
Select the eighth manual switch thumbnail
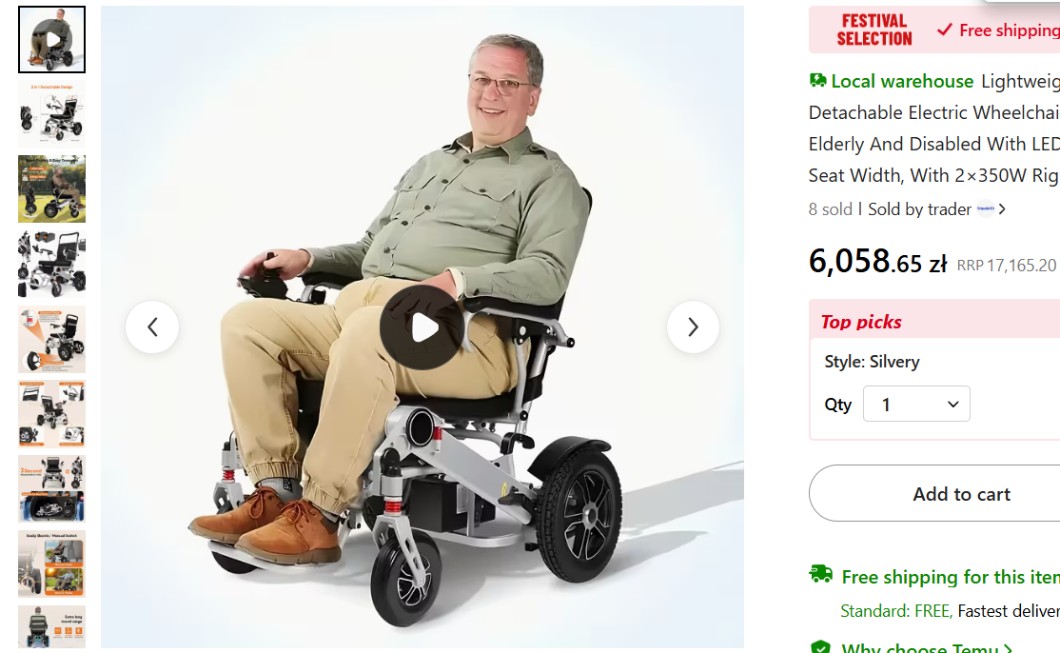52,564
